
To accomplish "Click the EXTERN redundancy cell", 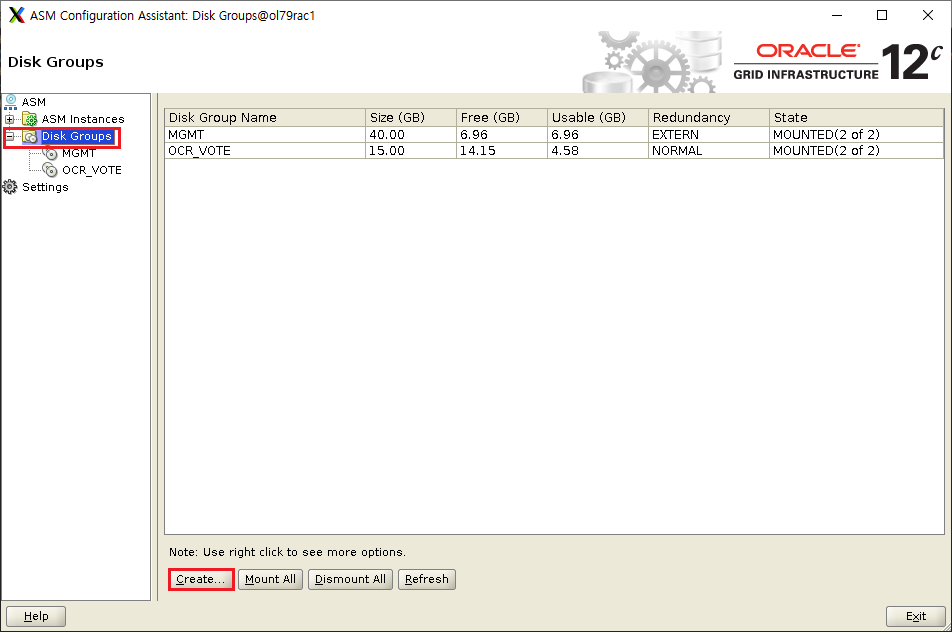I will (x=709, y=134).
